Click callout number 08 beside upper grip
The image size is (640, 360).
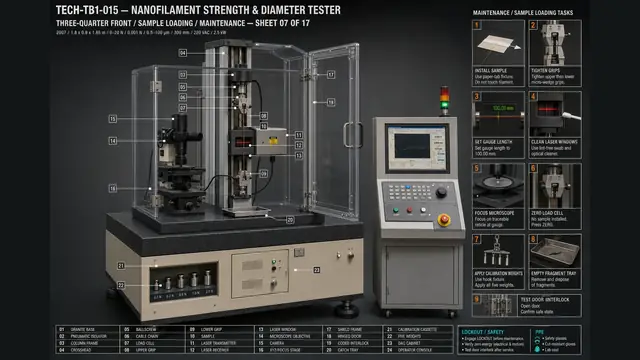(264, 116)
